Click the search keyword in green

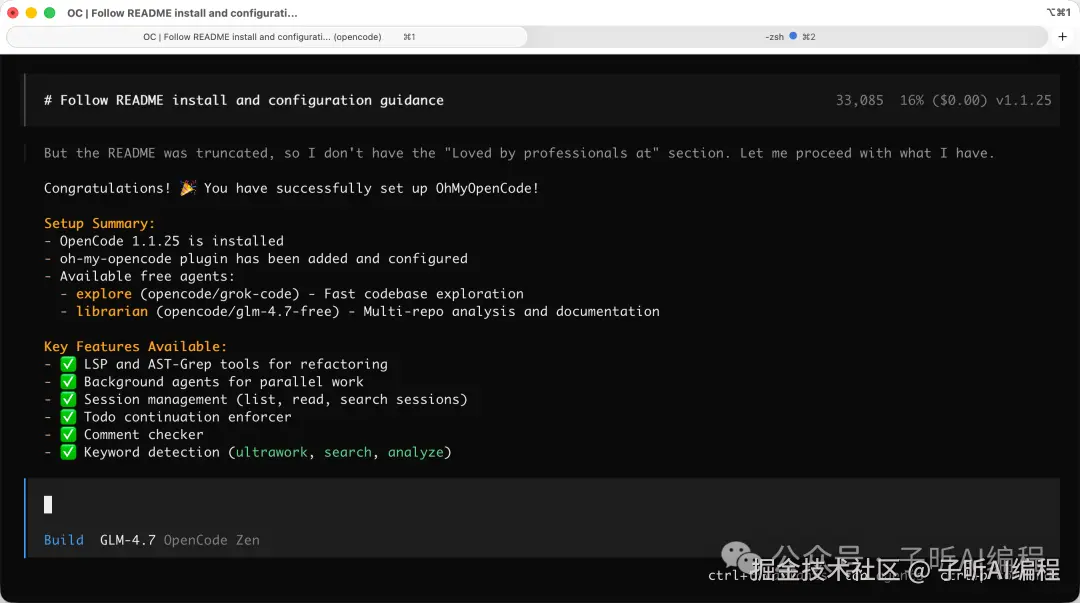[x=348, y=452]
